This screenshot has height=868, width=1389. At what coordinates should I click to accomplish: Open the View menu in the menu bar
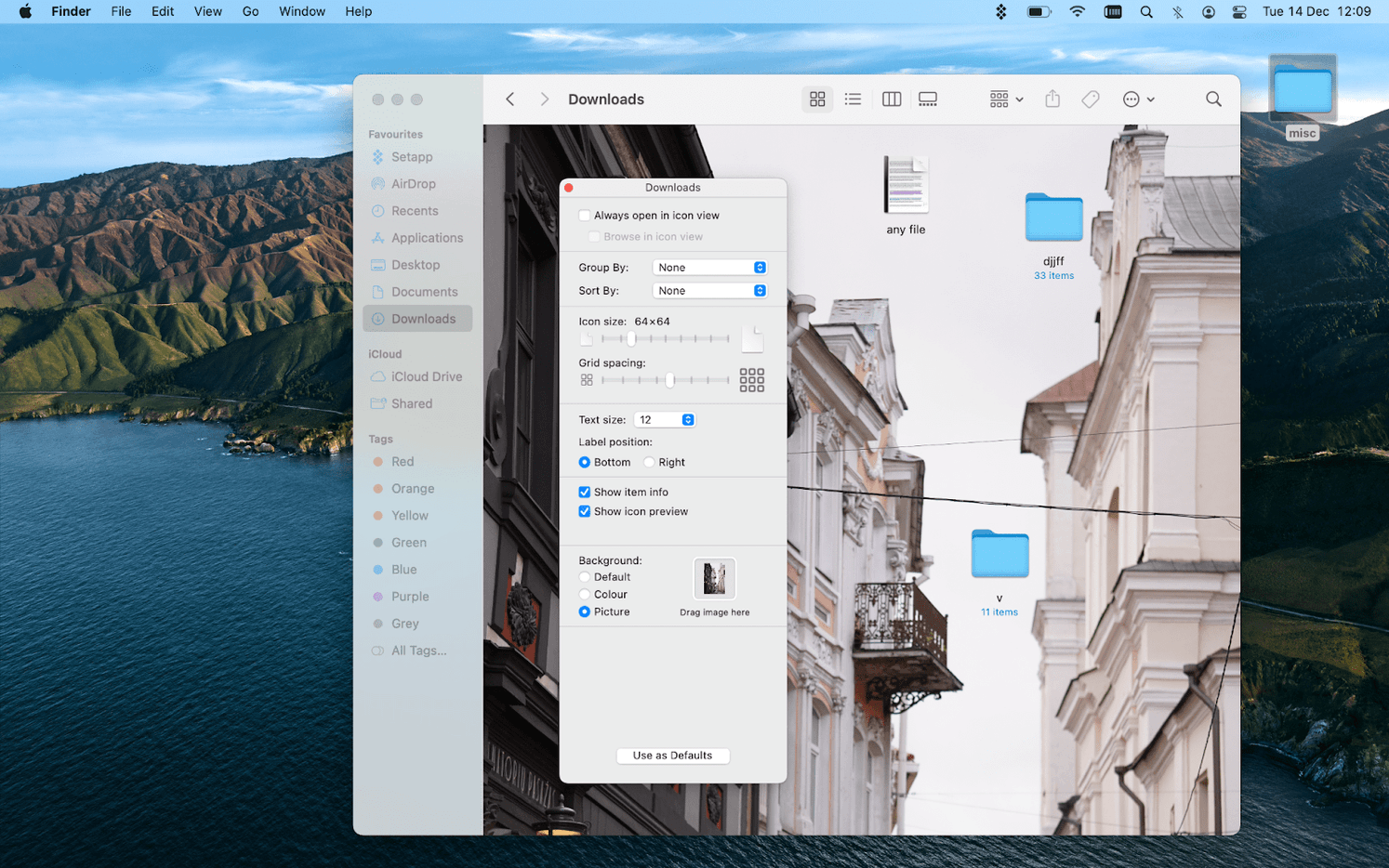207,11
